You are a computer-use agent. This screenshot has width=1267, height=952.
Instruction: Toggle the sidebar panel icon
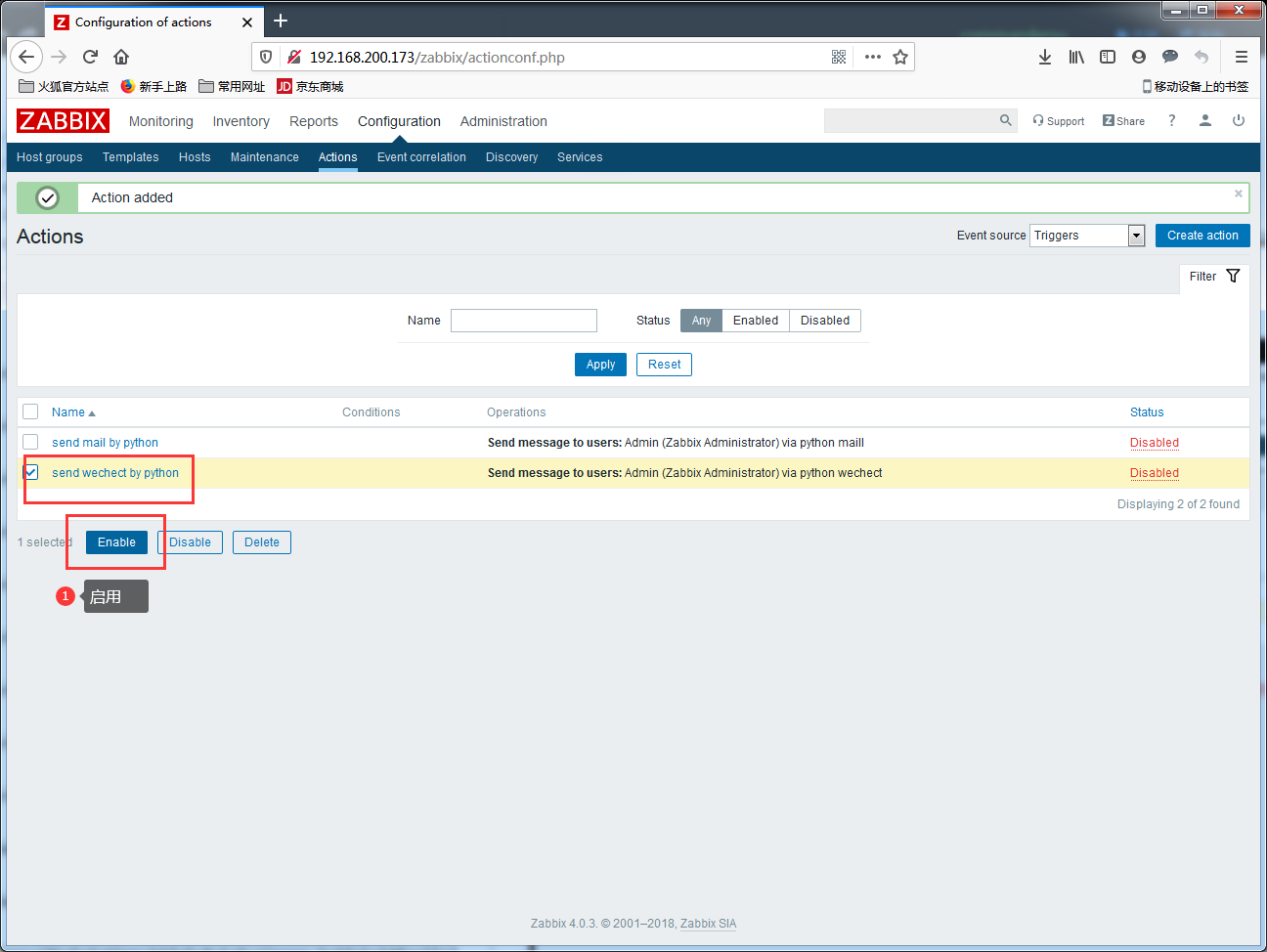point(1108,57)
